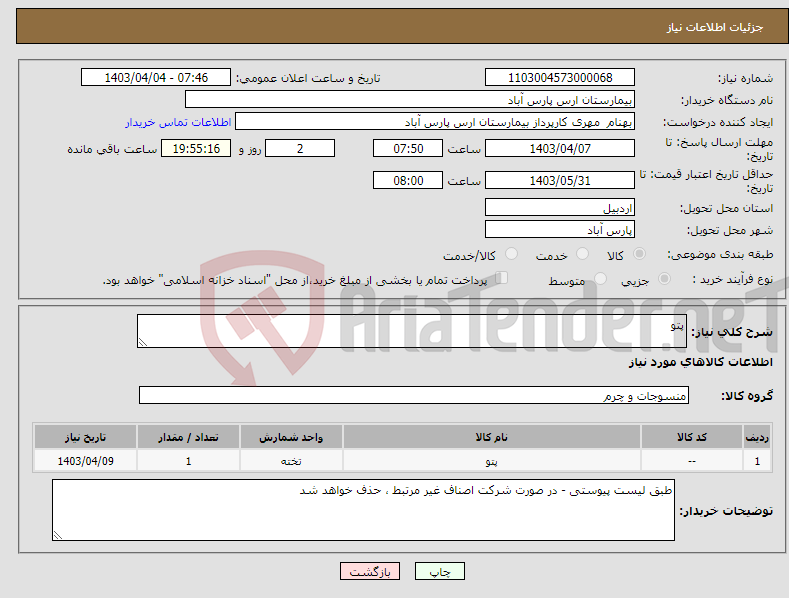This screenshot has height=598, width=789.
Task: Click the تعداد / مقدار column header
Action: (x=188, y=437)
